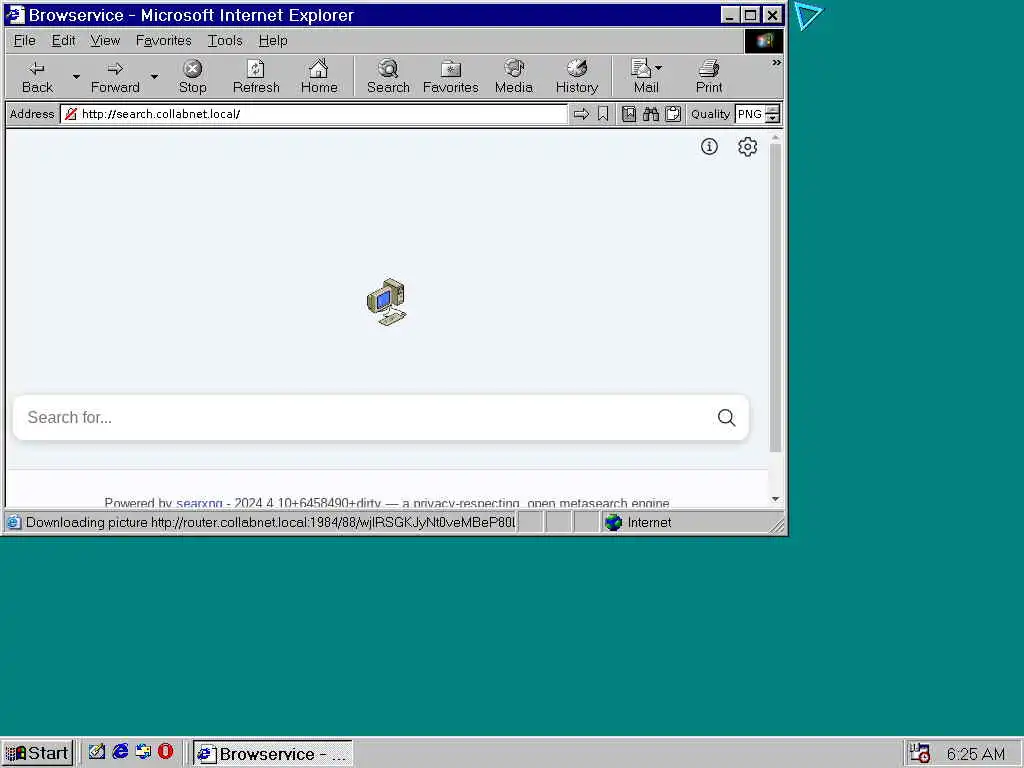1024x768 pixels.
Task: Print the current page
Action: (x=709, y=77)
